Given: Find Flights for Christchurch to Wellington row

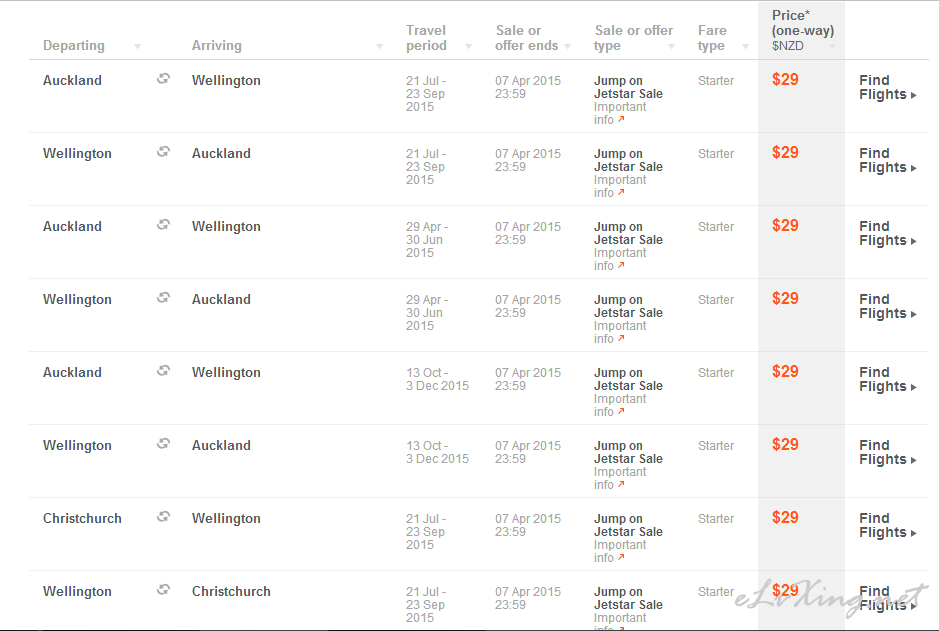Looking at the screenshot, I should (887, 526).
